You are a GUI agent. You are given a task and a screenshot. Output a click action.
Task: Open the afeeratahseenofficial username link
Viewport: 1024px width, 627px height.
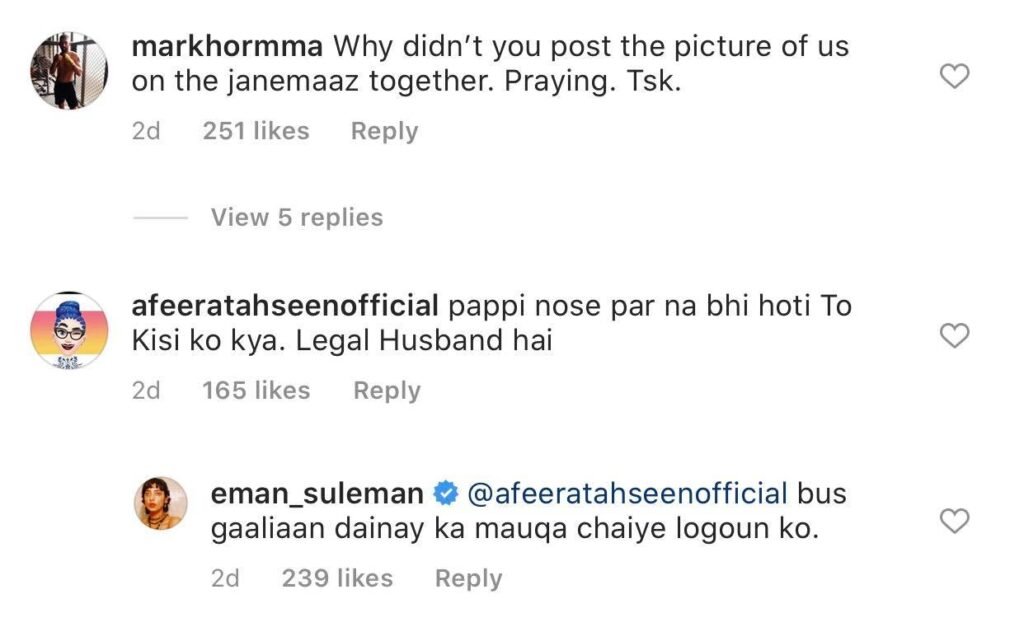[x=285, y=306]
